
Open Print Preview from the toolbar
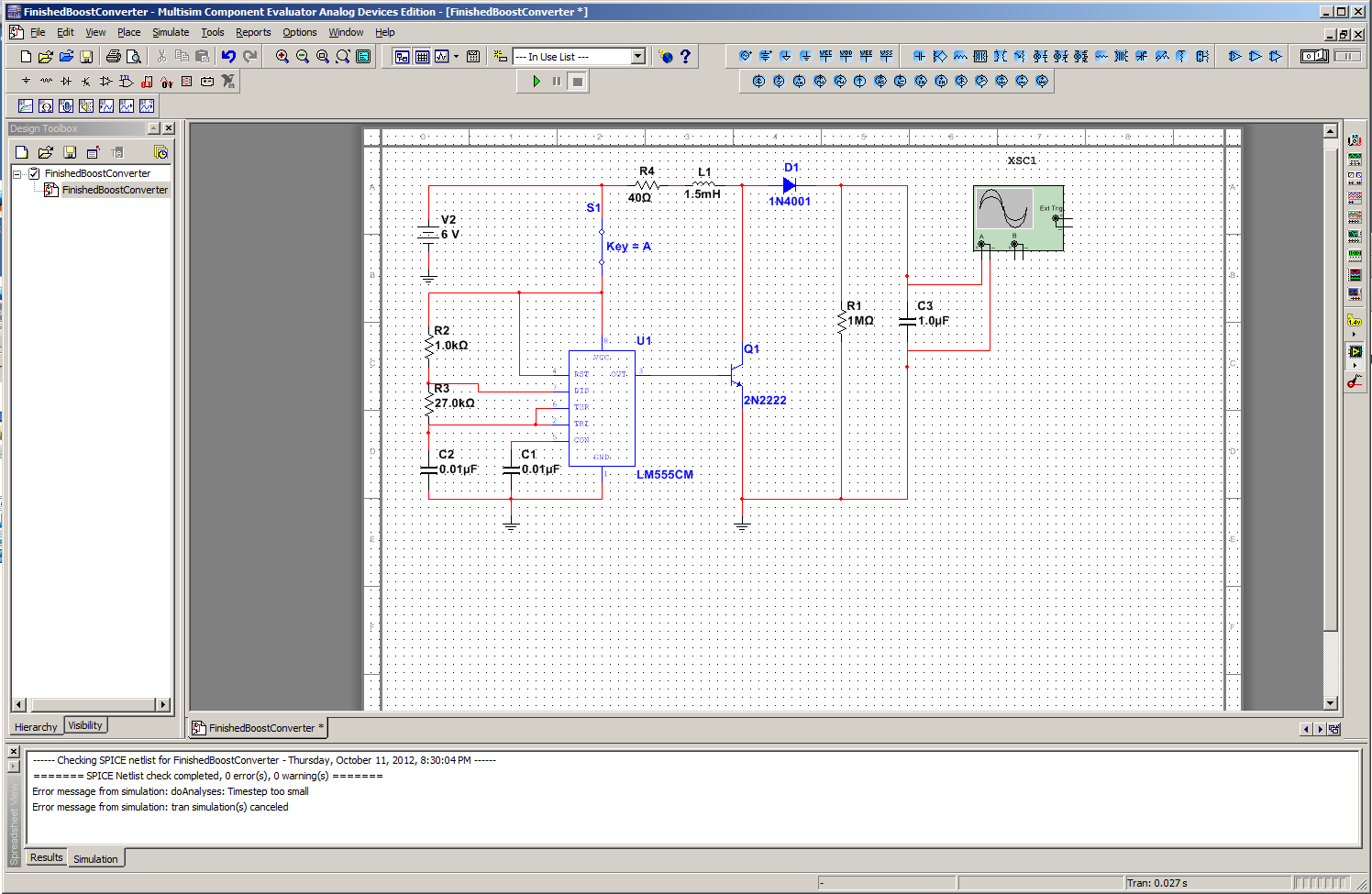click(x=133, y=56)
